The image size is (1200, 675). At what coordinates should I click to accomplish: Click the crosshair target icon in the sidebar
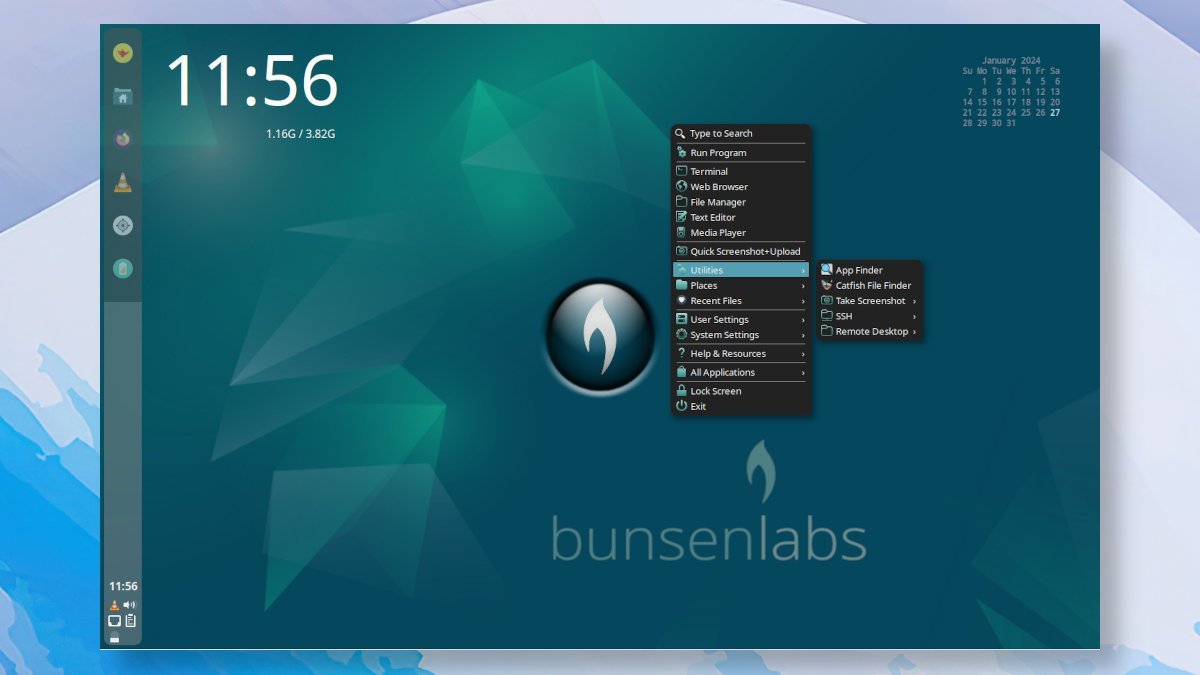click(x=122, y=225)
